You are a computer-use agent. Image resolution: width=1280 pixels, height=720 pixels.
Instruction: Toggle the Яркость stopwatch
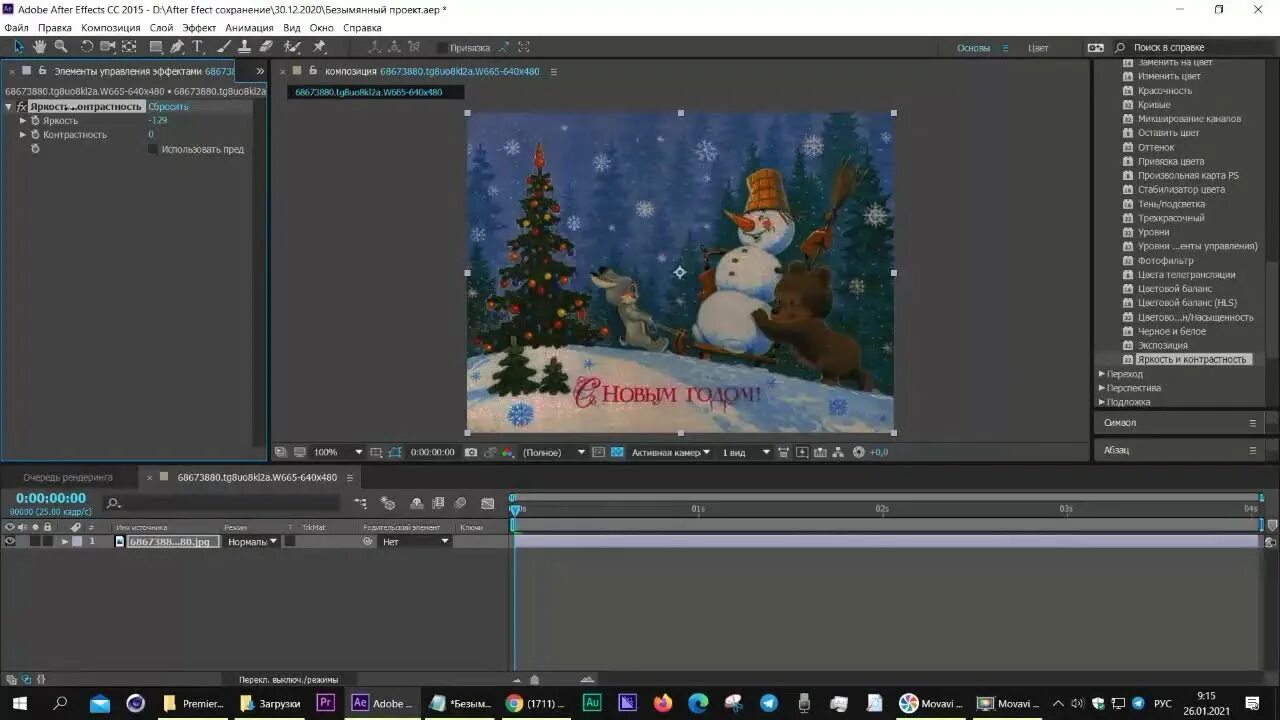click(35, 120)
